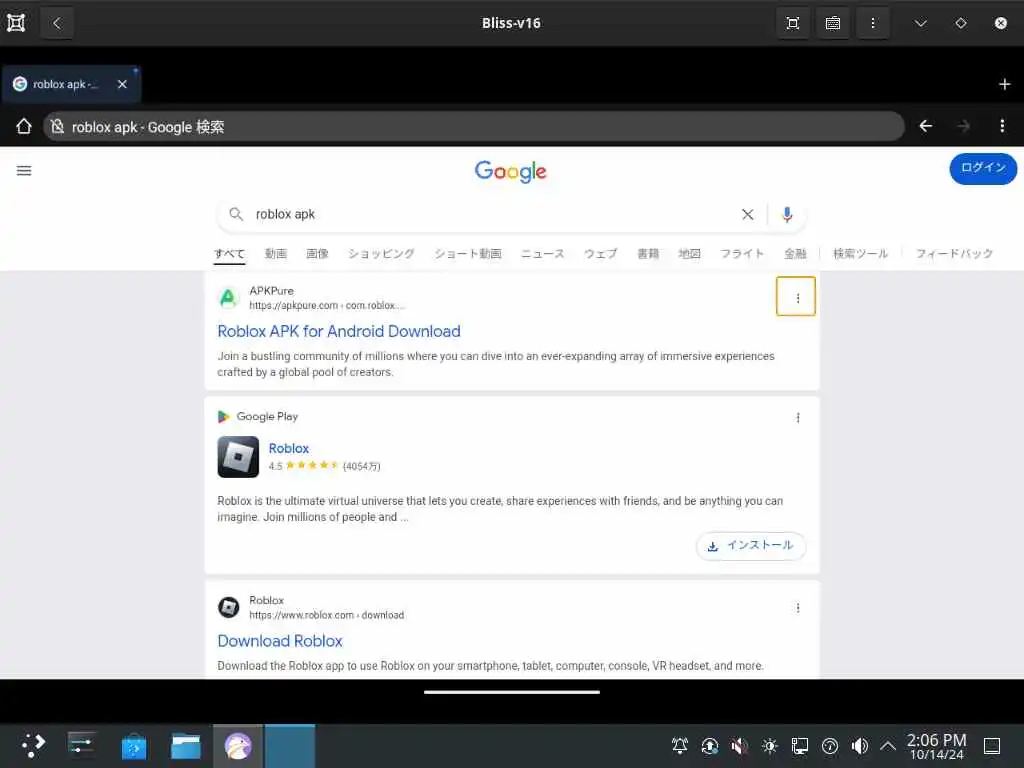Go back with the browser arrow
The width and height of the screenshot is (1024, 768).
[925, 126]
